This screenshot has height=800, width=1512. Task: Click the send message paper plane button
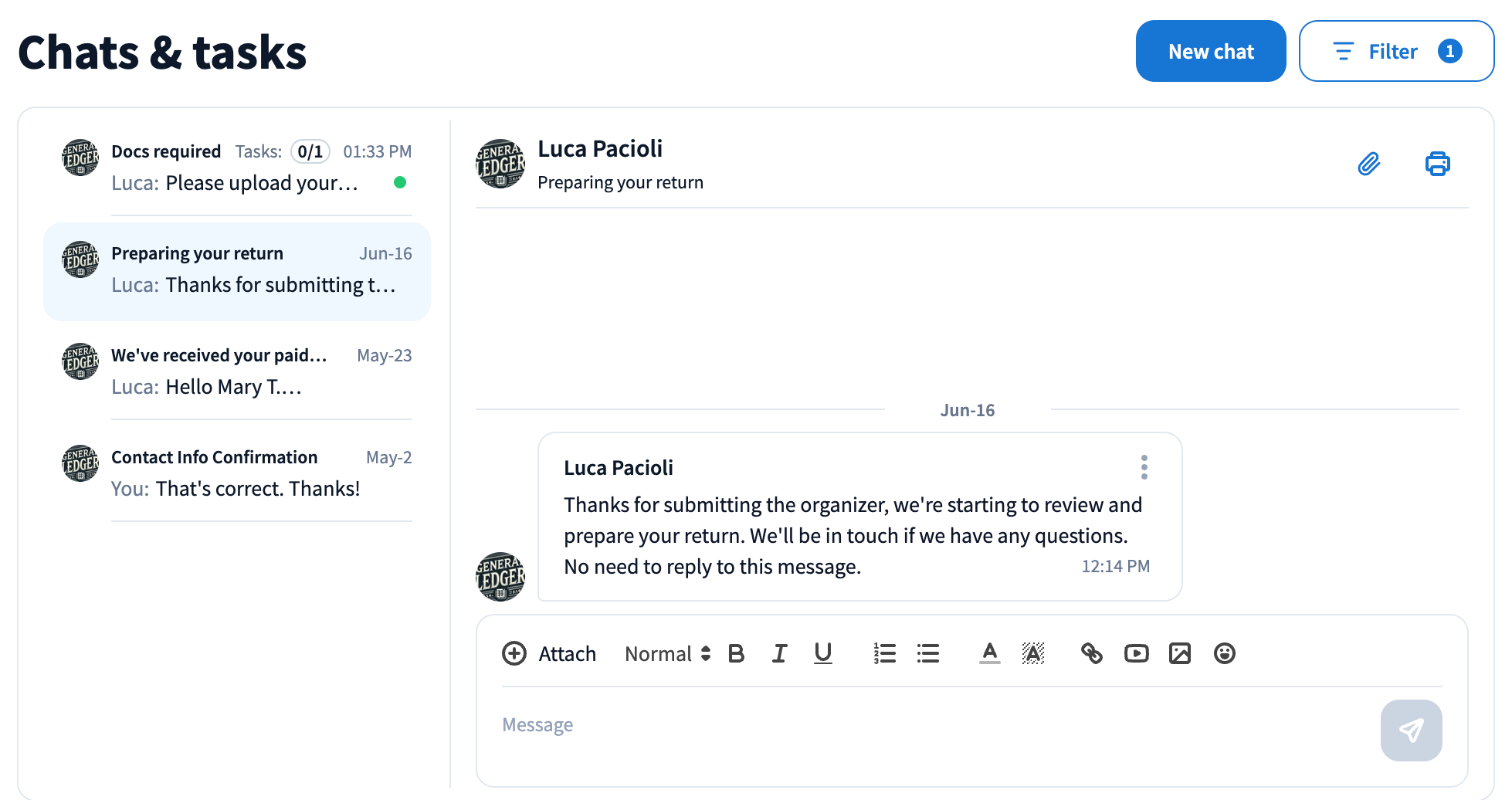(x=1411, y=731)
